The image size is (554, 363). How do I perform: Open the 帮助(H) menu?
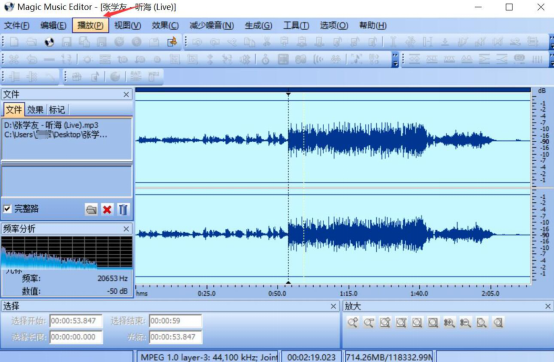[x=373, y=25]
